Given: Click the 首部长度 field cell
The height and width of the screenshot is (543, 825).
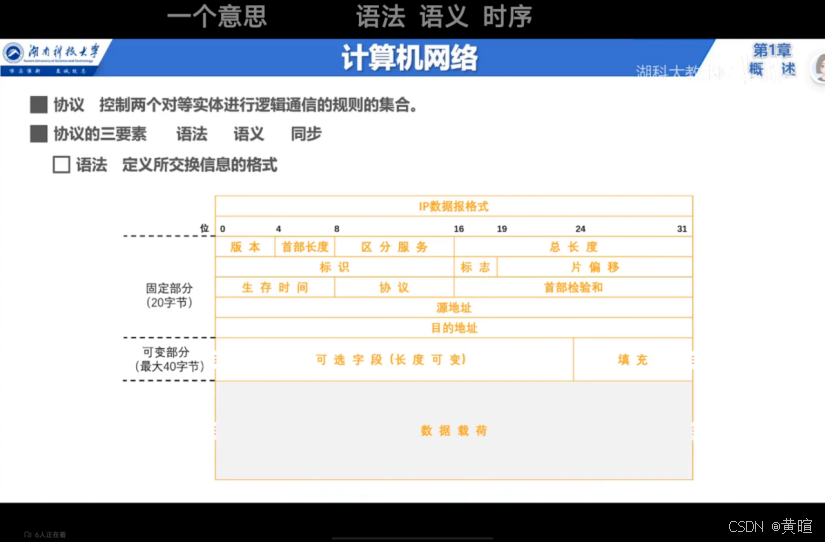Looking at the screenshot, I should click(x=305, y=247).
